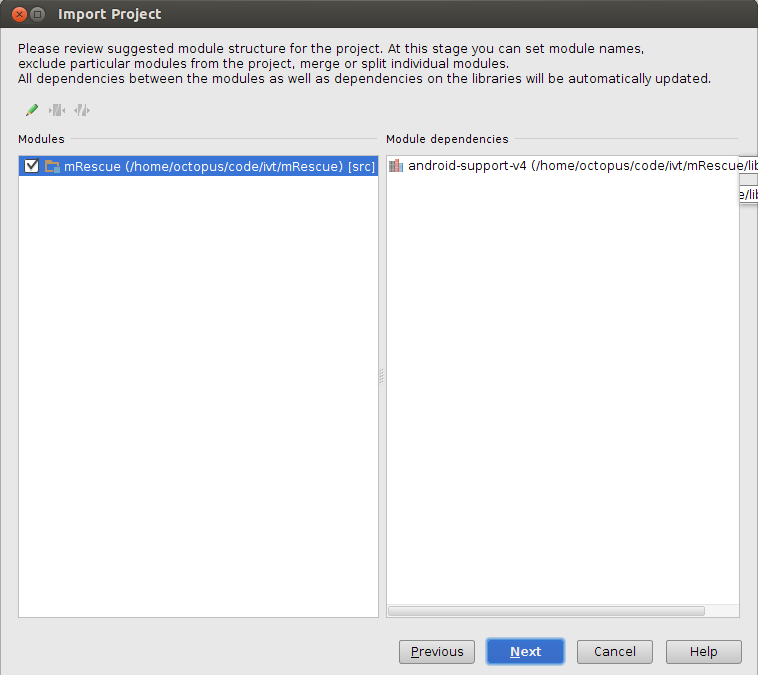Close the Import Project window

[19, 15]
